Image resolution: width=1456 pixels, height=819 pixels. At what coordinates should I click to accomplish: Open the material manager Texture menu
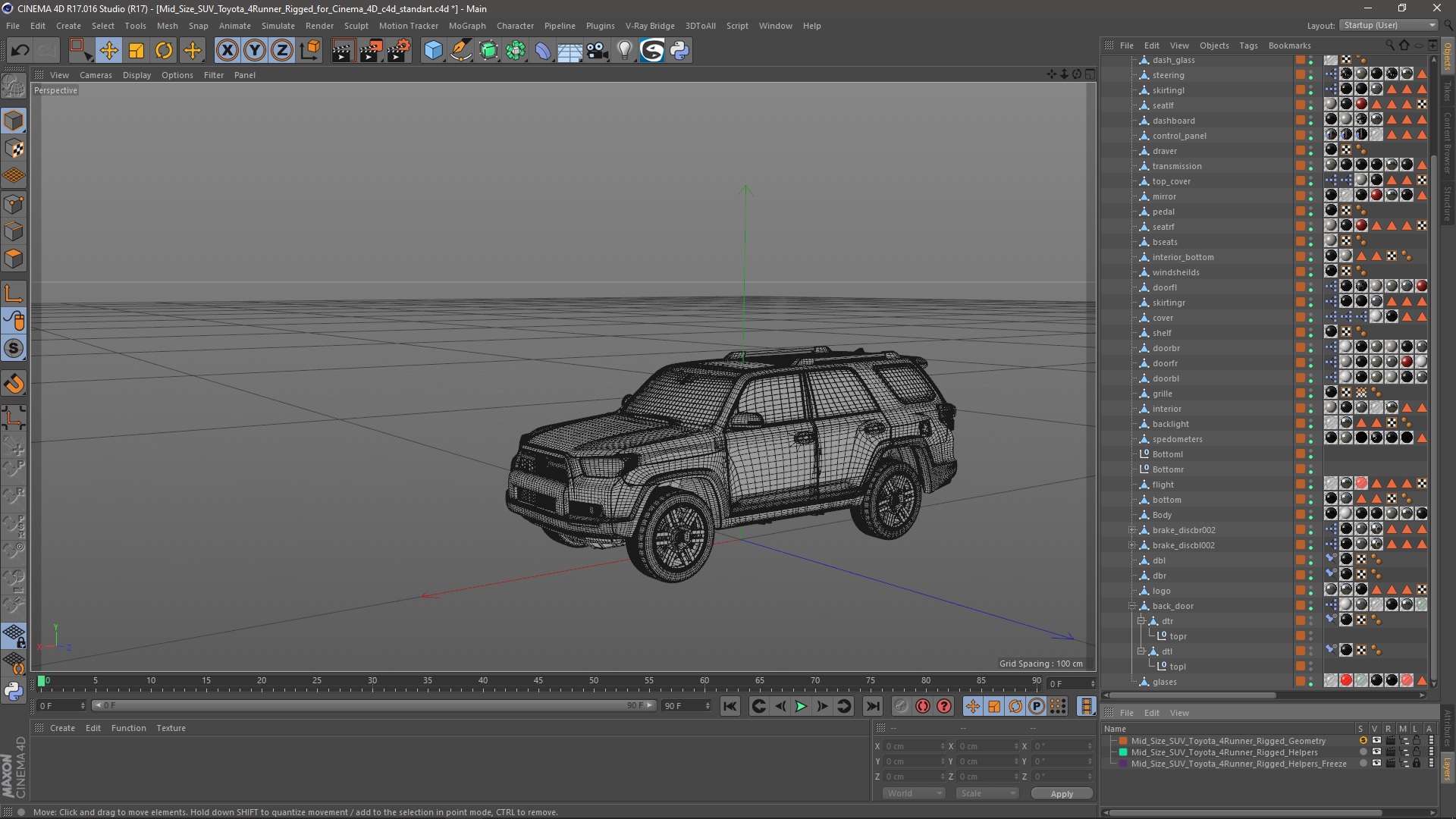point(171,728)
